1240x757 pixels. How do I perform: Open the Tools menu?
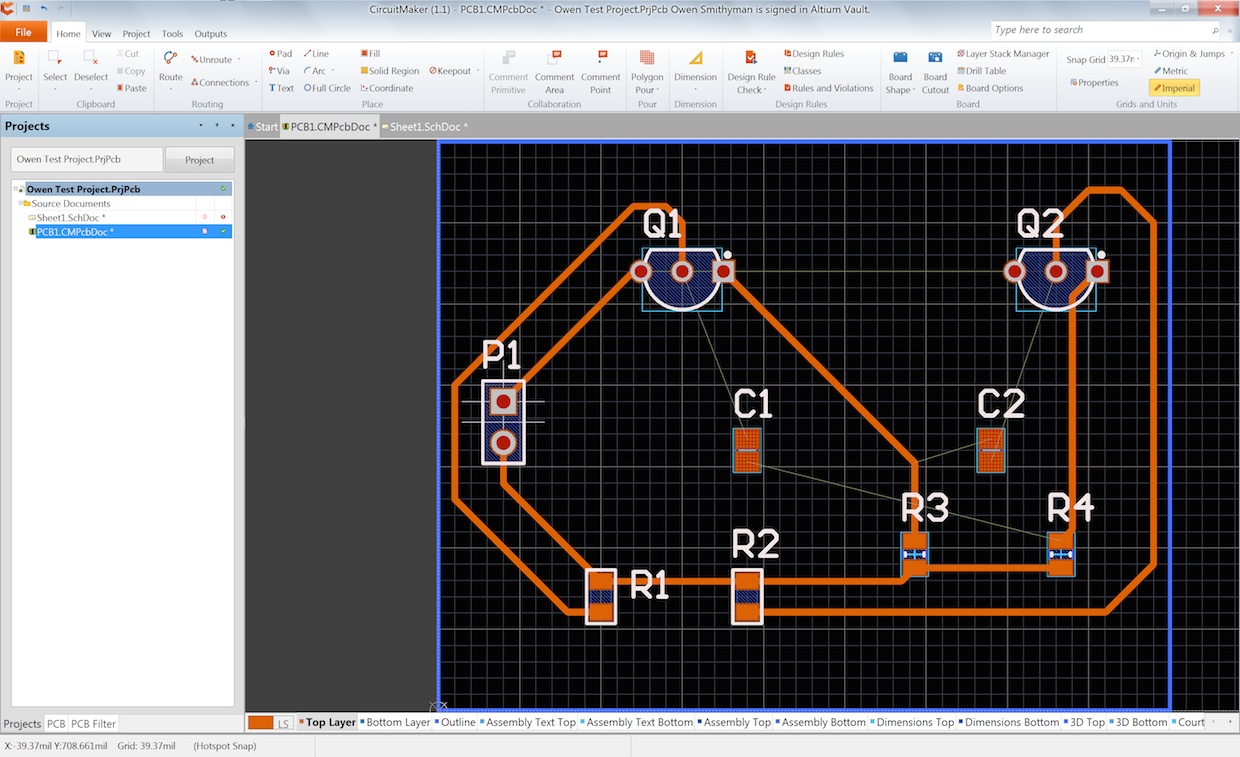[x=172, y=33]
